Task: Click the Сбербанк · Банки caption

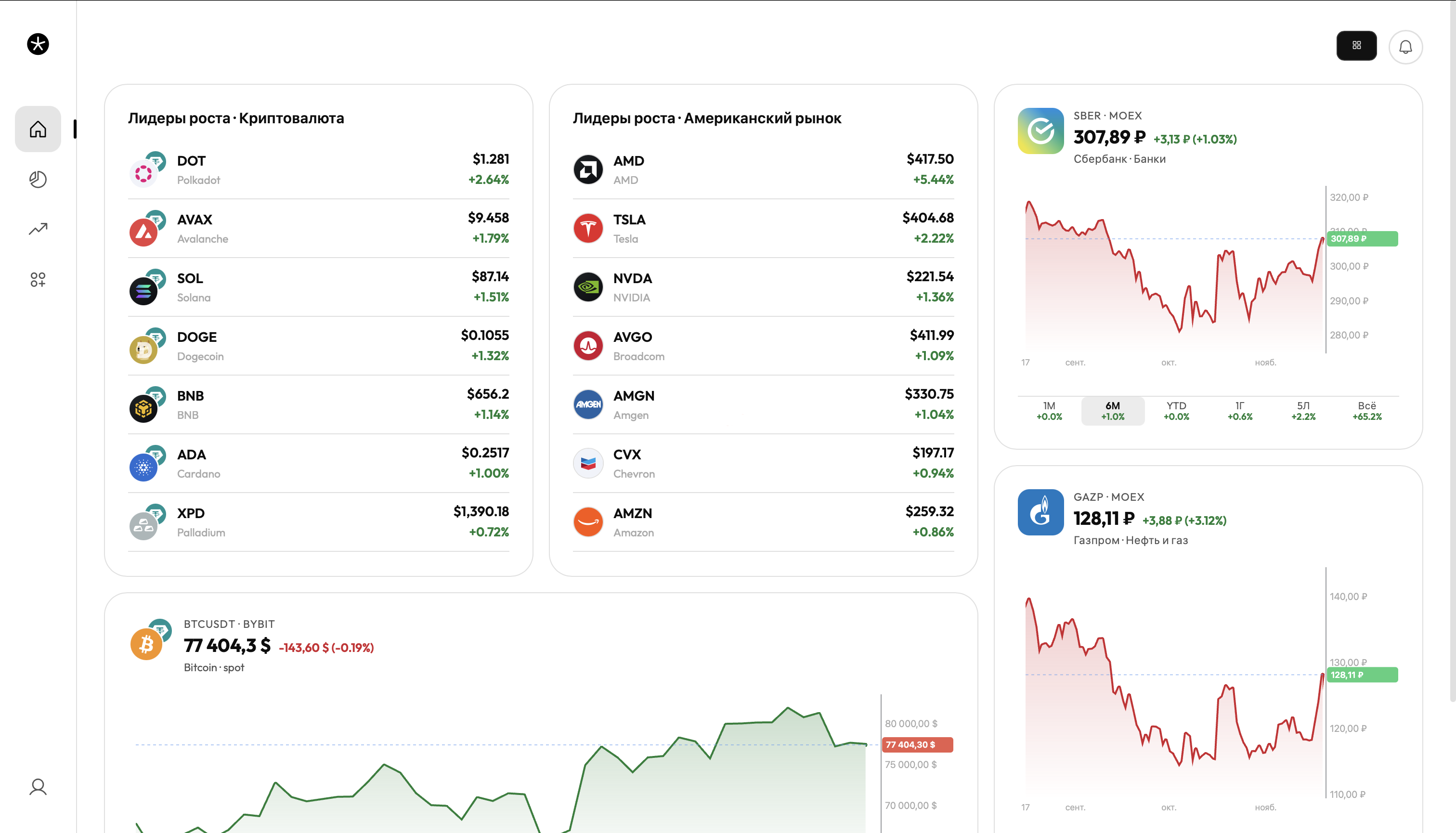Action: point(1119,159)
